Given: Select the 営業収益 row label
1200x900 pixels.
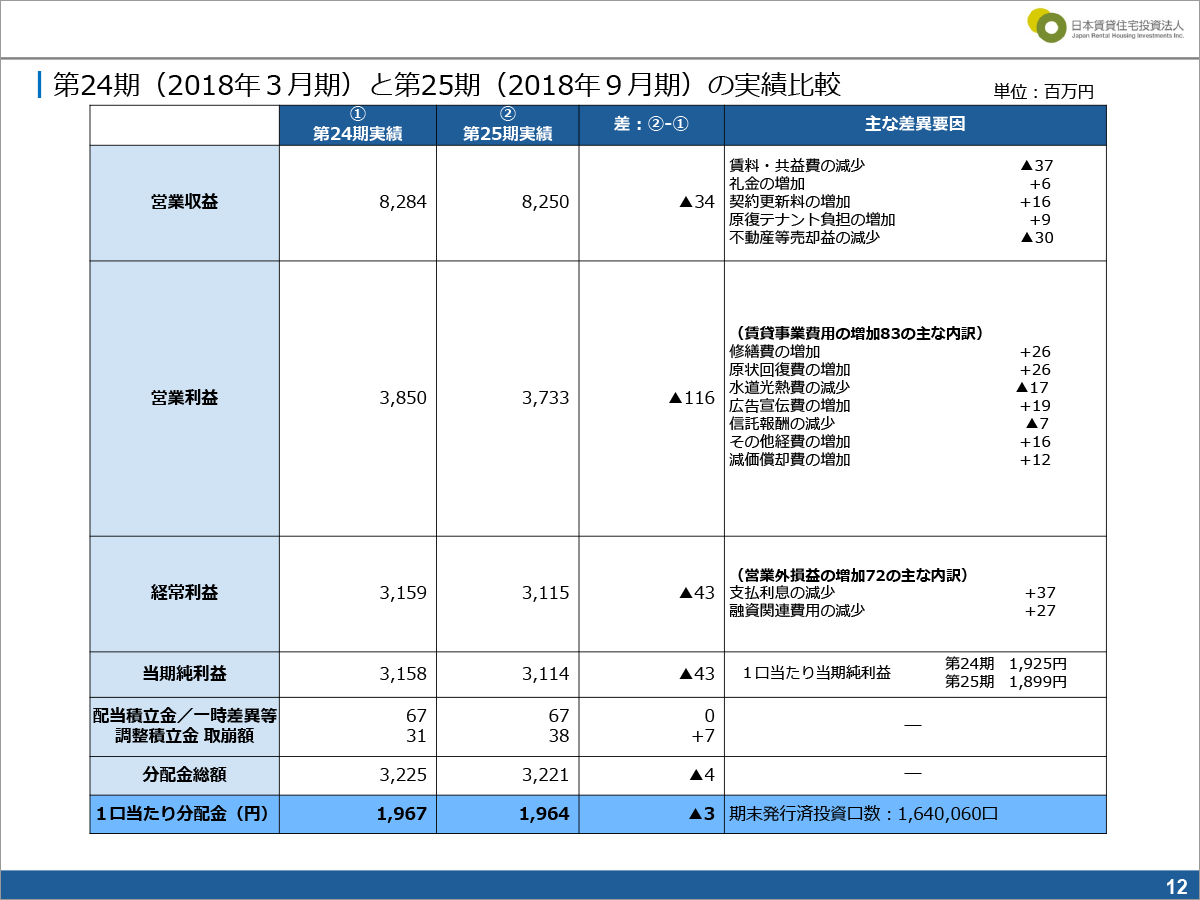Looking at the screenshot, I should tap(184, 202).
